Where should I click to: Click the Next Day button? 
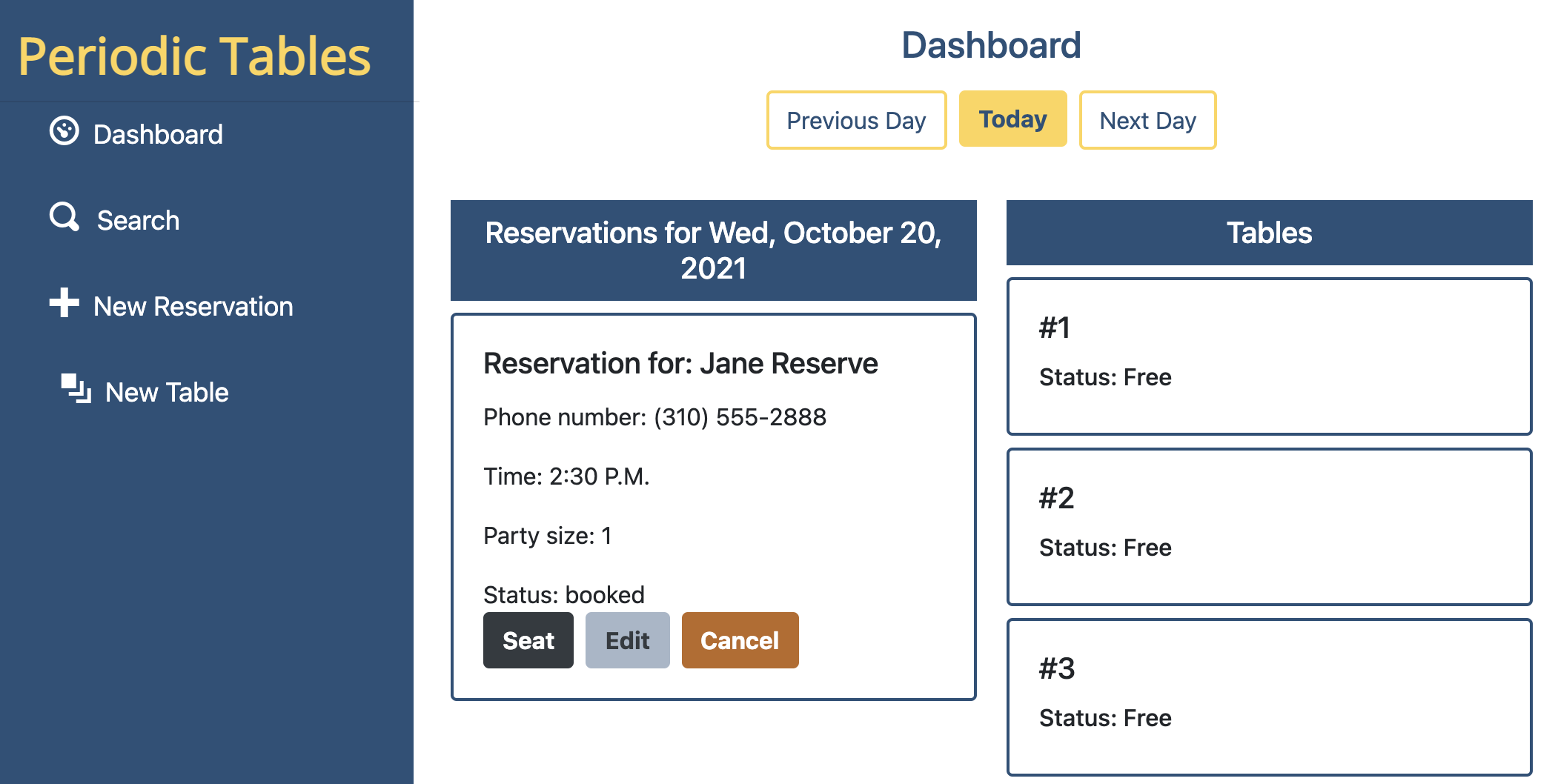(x=1147, y=119)
